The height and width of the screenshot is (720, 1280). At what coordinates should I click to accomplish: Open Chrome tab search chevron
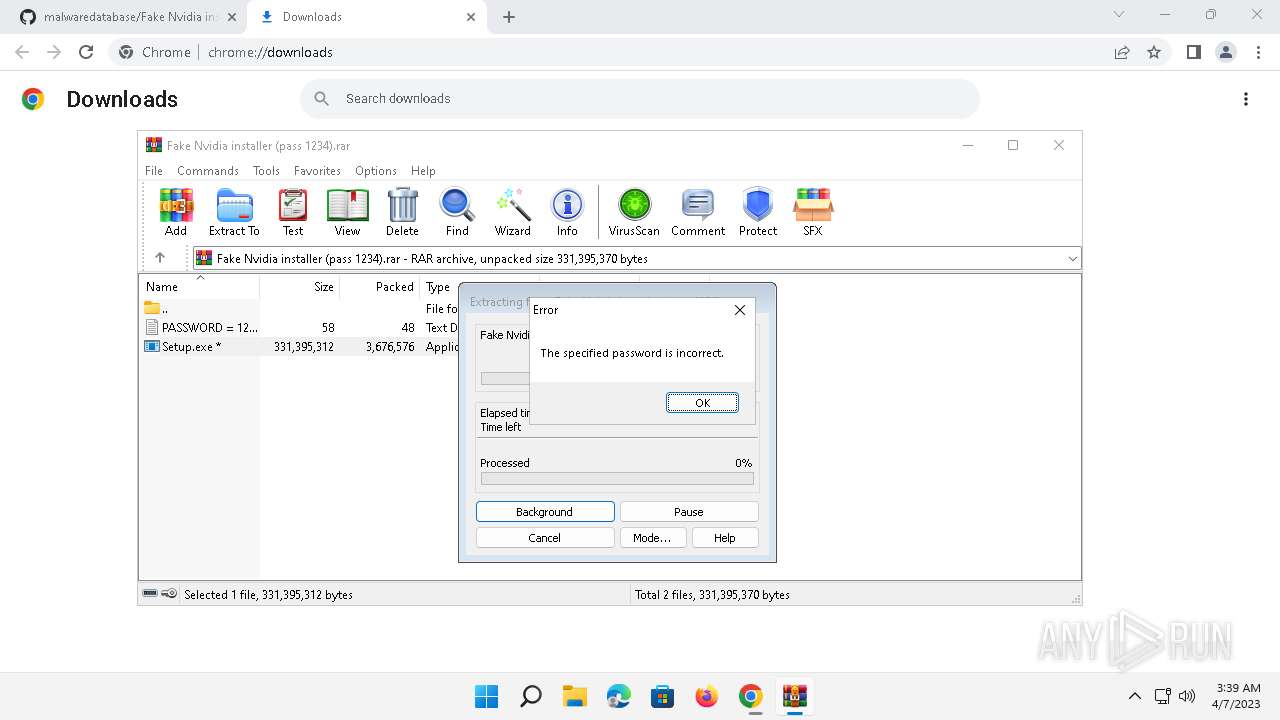(1119, 15)
